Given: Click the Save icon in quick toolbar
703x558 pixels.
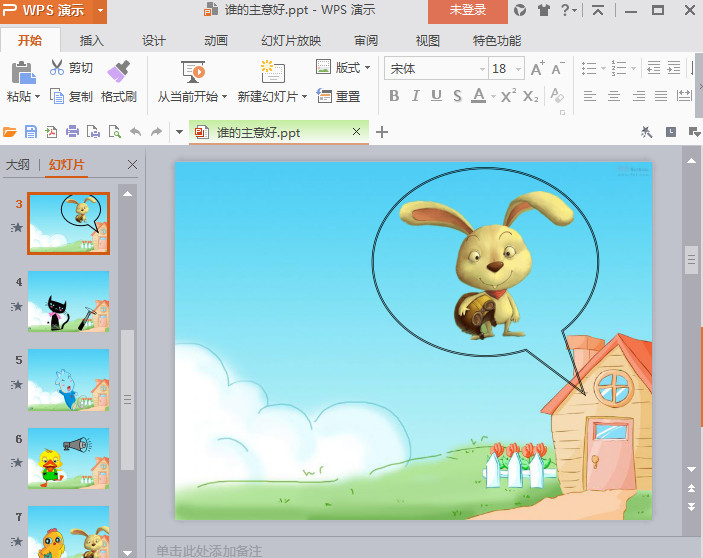Looking at the screenshot, I should (x=30, y=132).
